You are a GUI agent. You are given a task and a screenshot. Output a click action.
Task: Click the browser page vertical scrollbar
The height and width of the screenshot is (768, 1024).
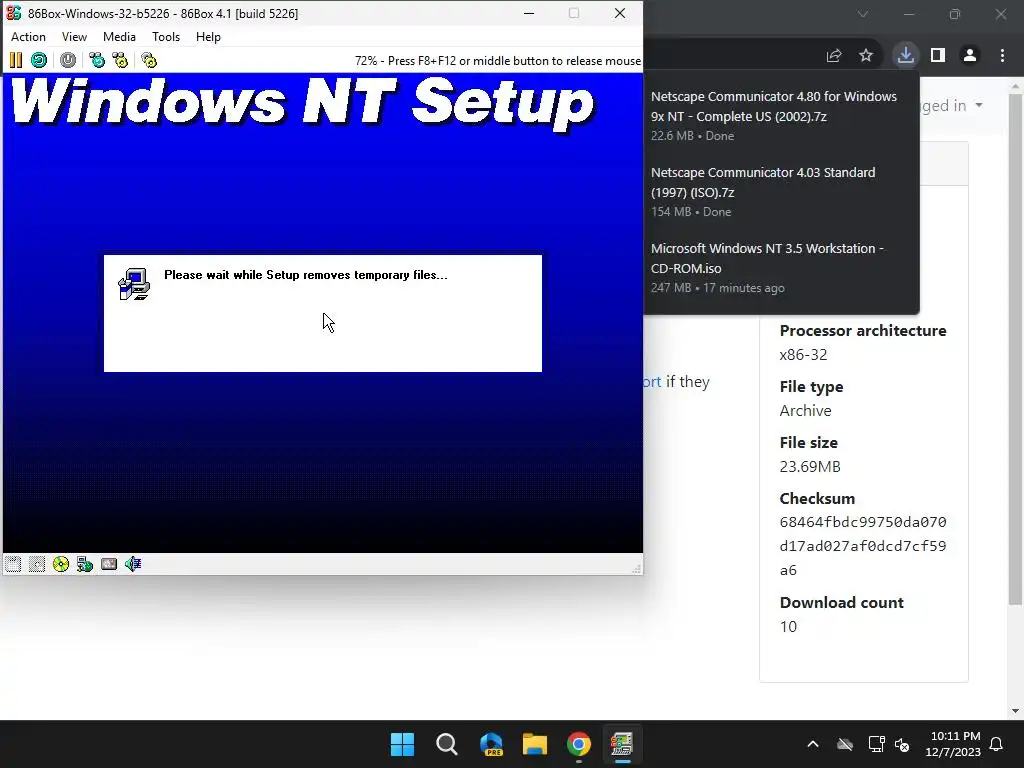tap(1015, 351)
